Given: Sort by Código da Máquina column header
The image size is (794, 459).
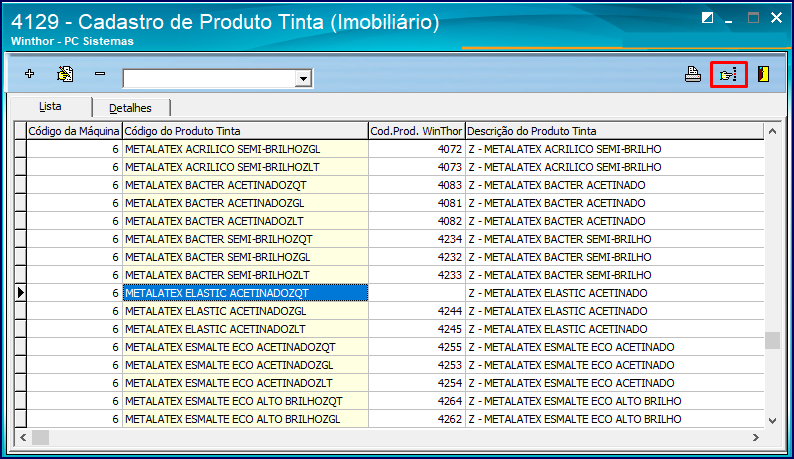Looking at the screenshot, I should tap(74, 131).
